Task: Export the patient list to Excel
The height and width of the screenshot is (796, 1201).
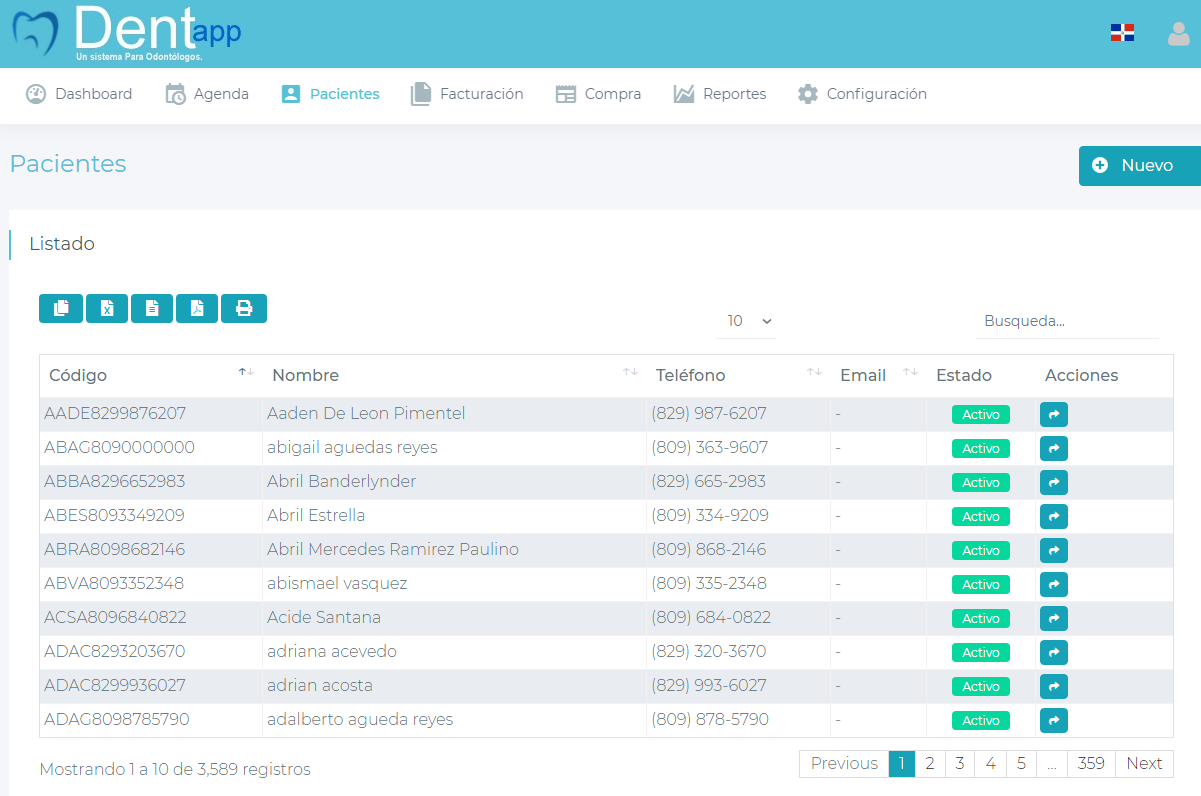Action: (x=107, y=309)
